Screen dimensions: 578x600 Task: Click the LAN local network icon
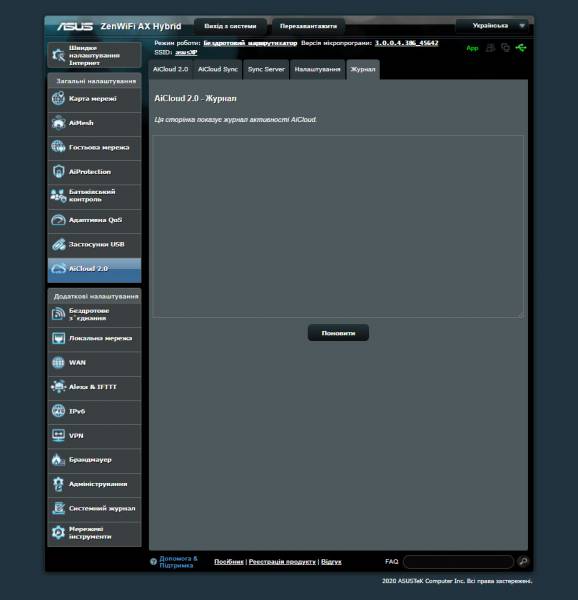point(58,338)
